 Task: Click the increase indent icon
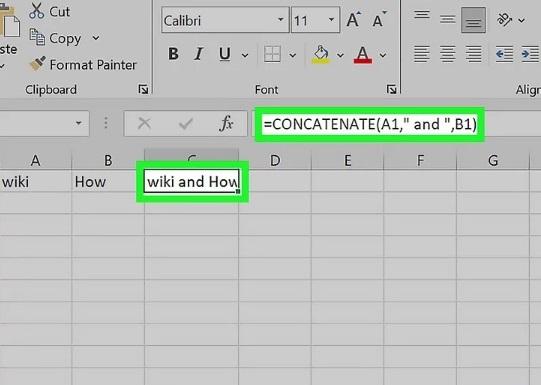(x=530, y=54)
